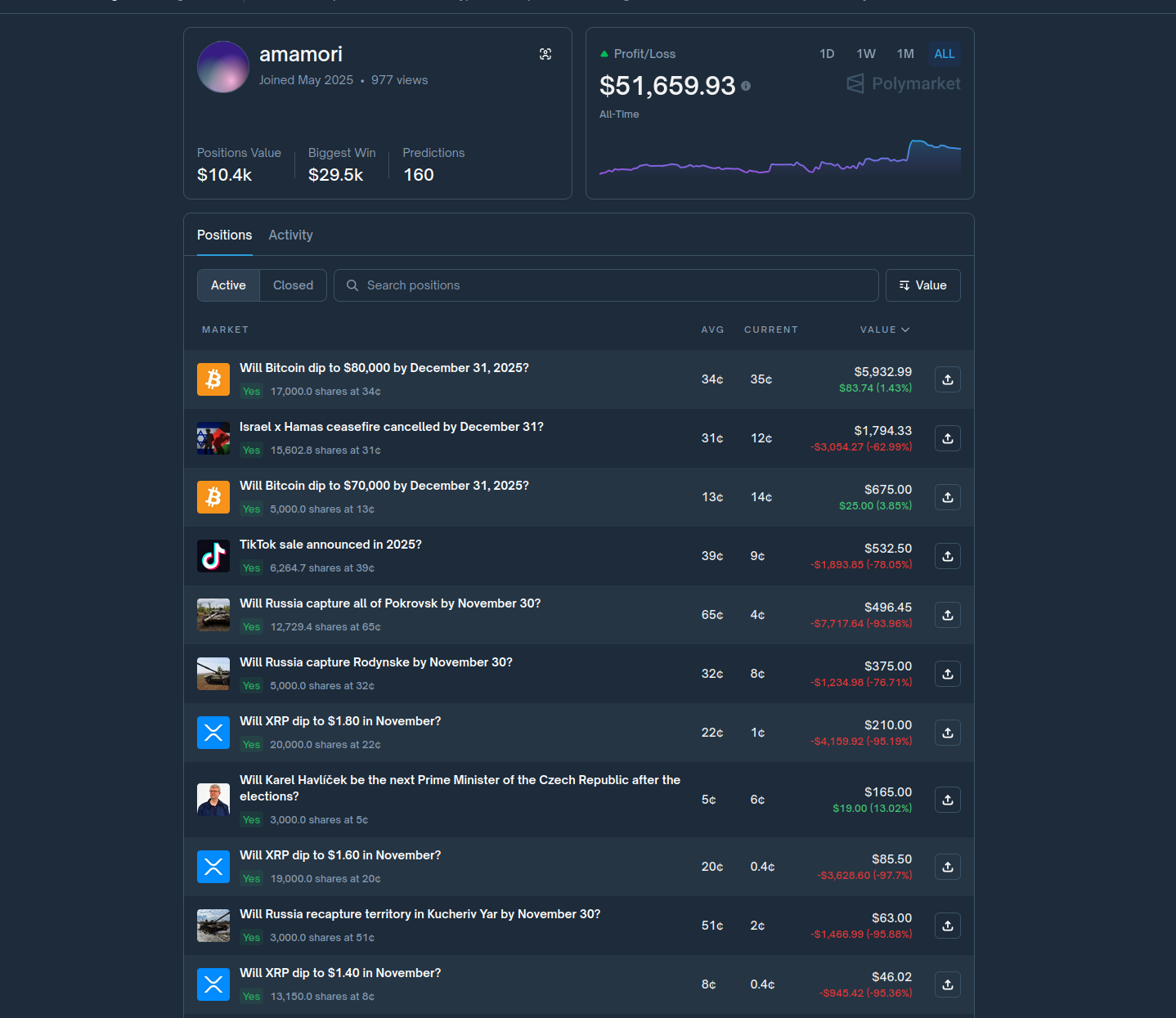The height and width of the screenshot is (1018, 1176).
Task: Open the Value sort dropdown button
Action: point(923,285)
